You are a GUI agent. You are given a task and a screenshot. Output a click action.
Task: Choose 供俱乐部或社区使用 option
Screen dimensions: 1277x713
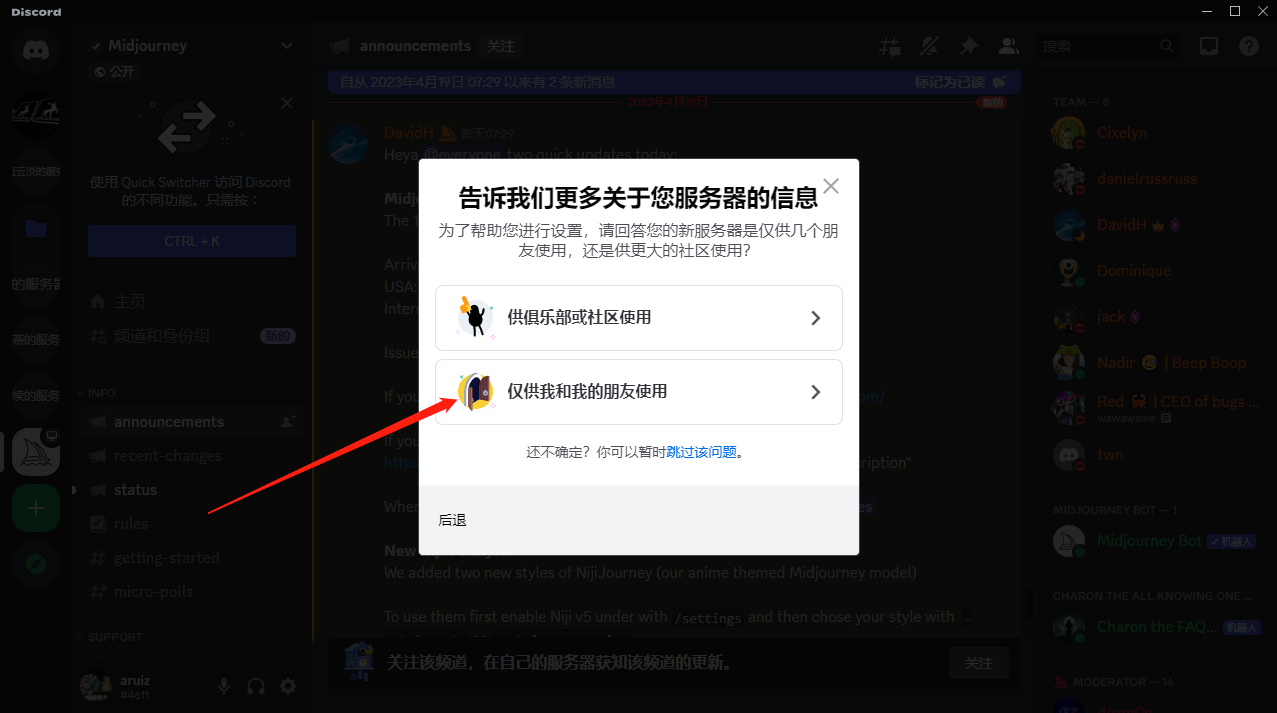(x=639, y=318)
